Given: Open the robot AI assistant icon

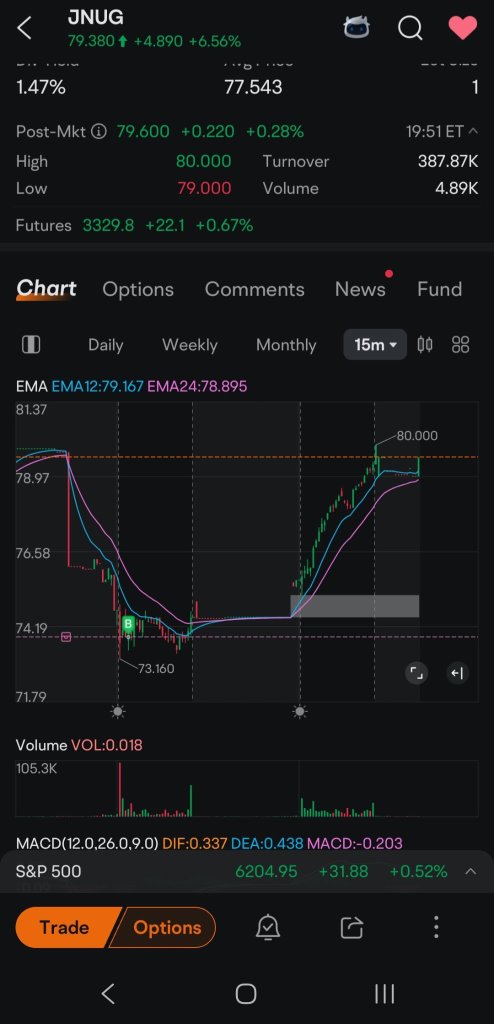Looking at the screenshot, I should click(356, 27).
